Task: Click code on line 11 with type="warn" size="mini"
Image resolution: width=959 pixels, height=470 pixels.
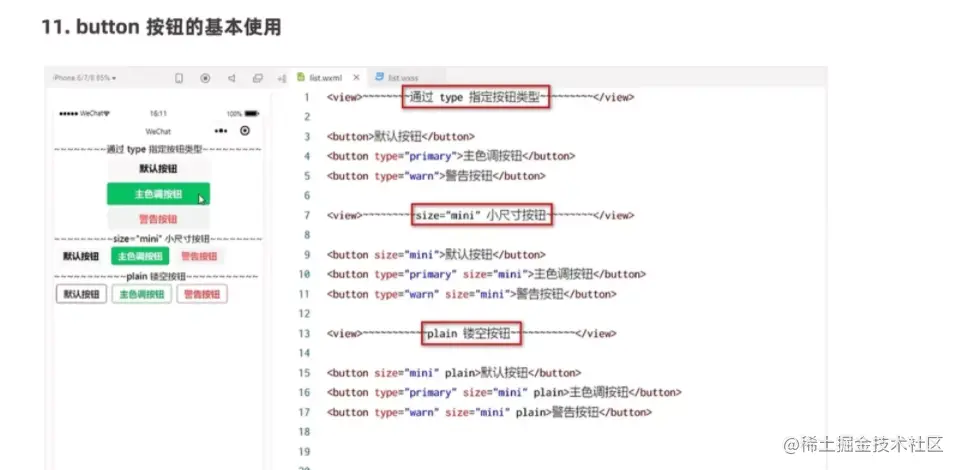Action: pyautogui.click(x=472, y=294)
